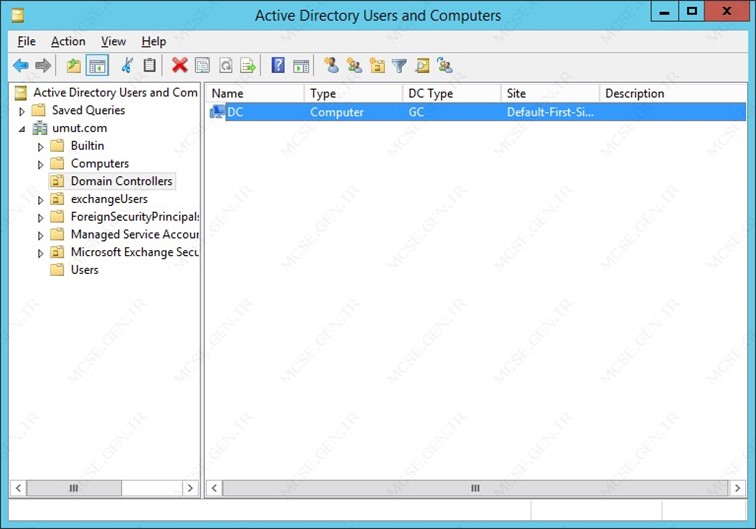Click the Back arrow toolbar icon
This screenshot has width=756, height=529.
[20, 65]
